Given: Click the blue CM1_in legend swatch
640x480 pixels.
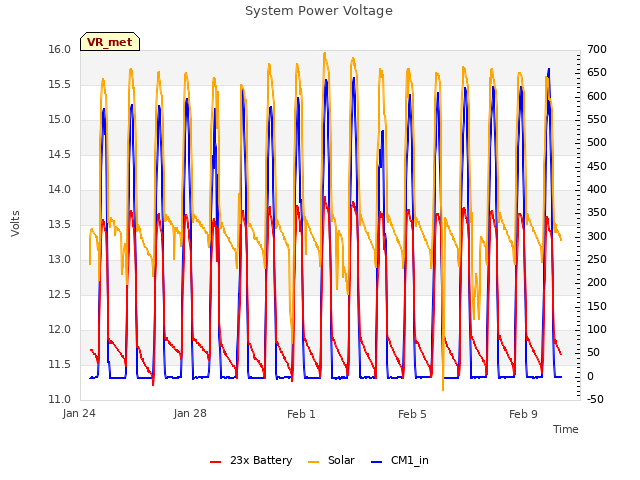Looking at the screenshot, I should click(376, 462).
